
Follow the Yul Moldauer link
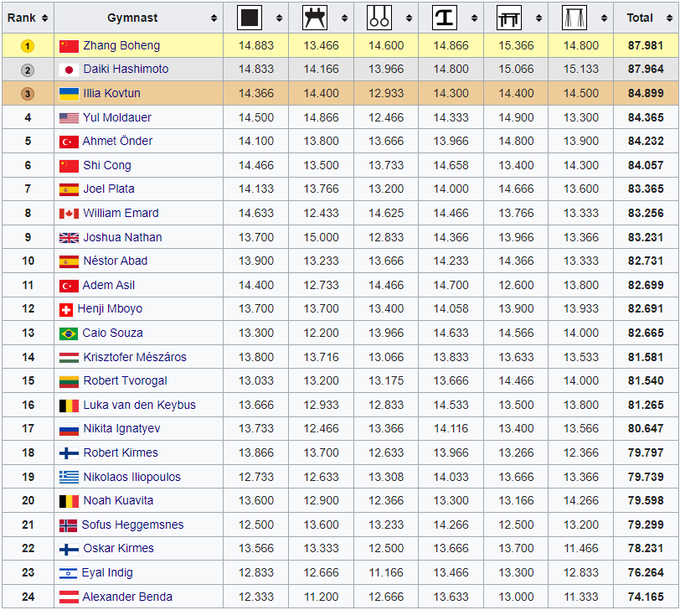(118, 118)
